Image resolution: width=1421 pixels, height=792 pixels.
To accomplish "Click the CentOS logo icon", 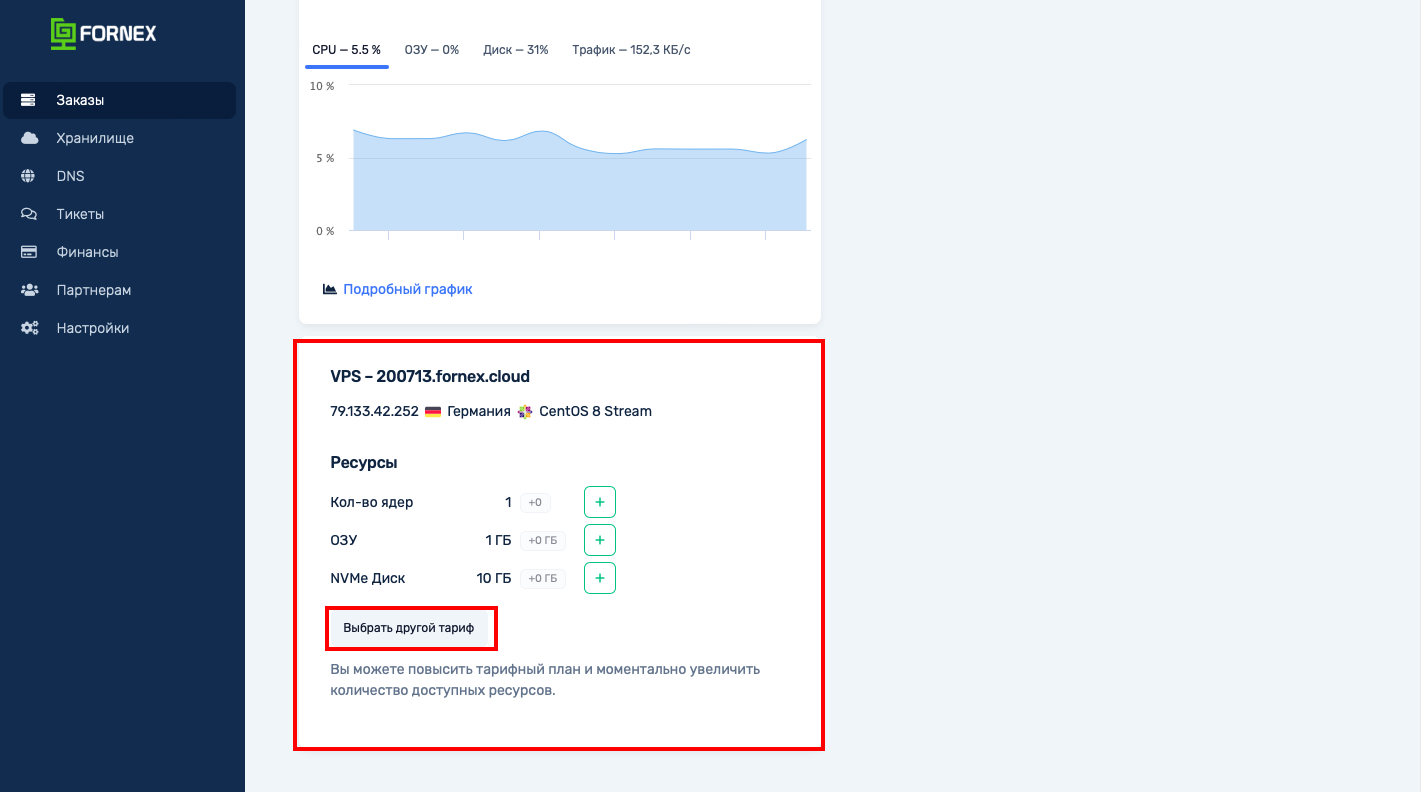I will point(525,411).
